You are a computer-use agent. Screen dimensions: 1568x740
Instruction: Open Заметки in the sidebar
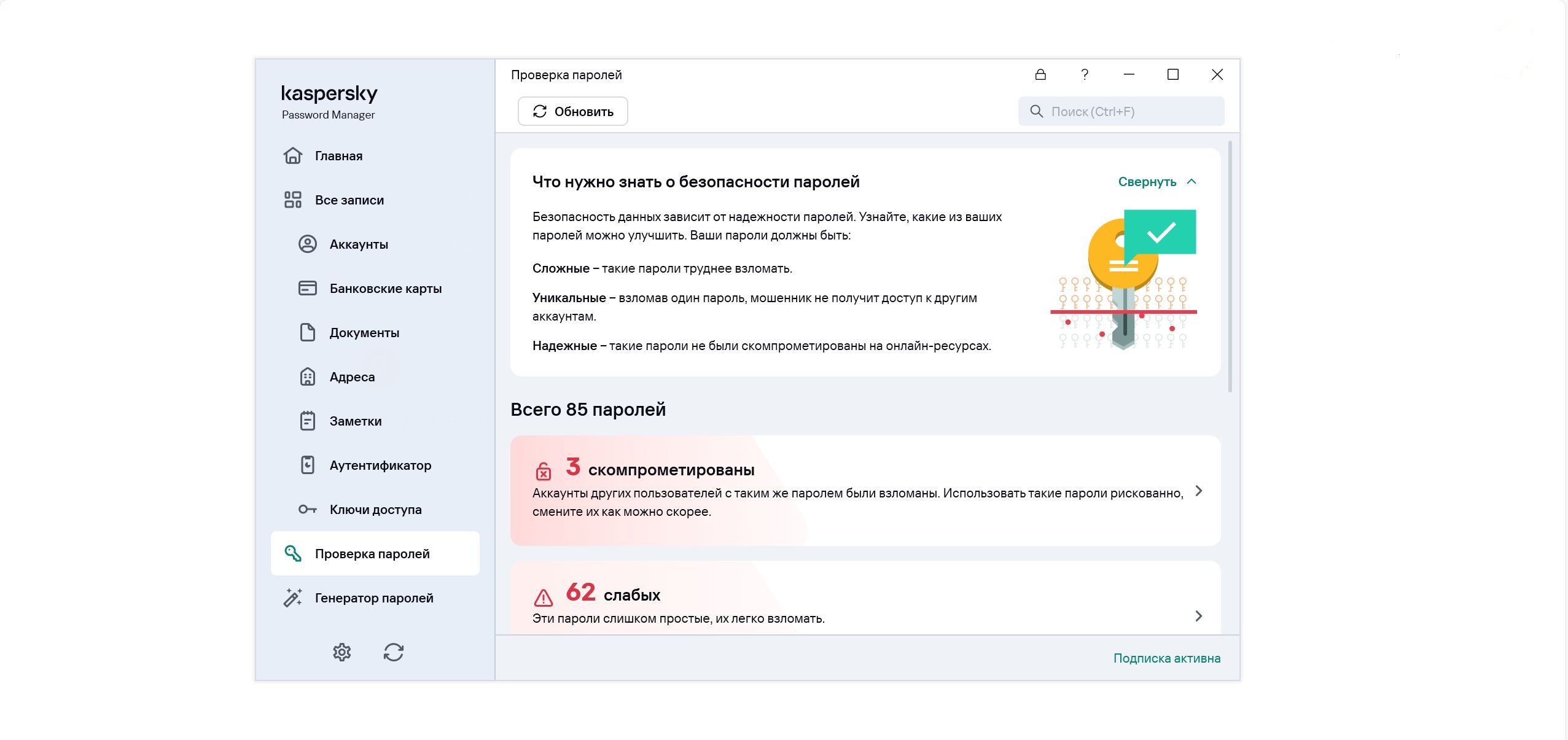point(355,421)
